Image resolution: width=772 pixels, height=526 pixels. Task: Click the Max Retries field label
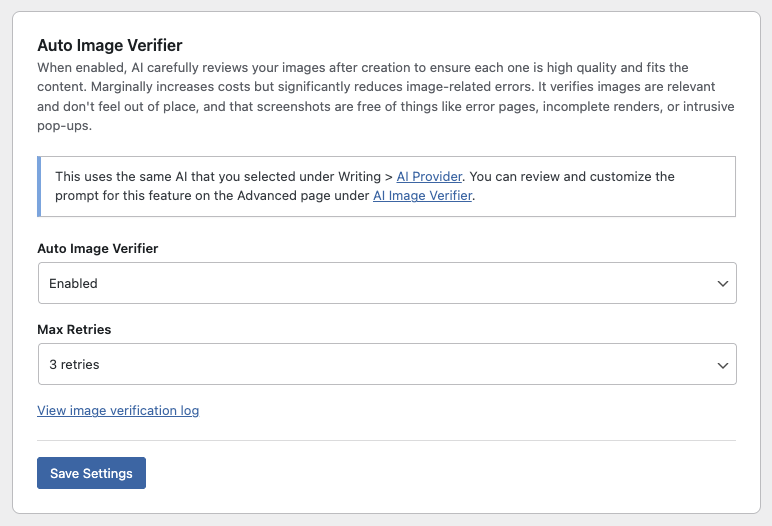click(74, 330)
